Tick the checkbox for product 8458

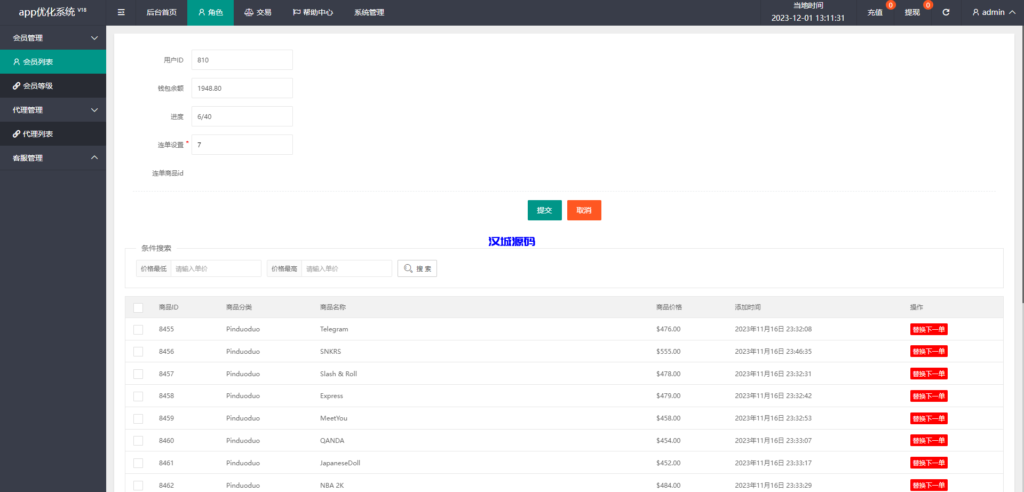(x=138, y=396)
